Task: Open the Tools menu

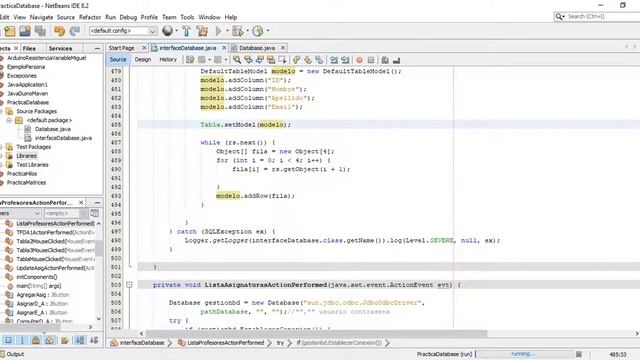Action: [x=187, y=17]
